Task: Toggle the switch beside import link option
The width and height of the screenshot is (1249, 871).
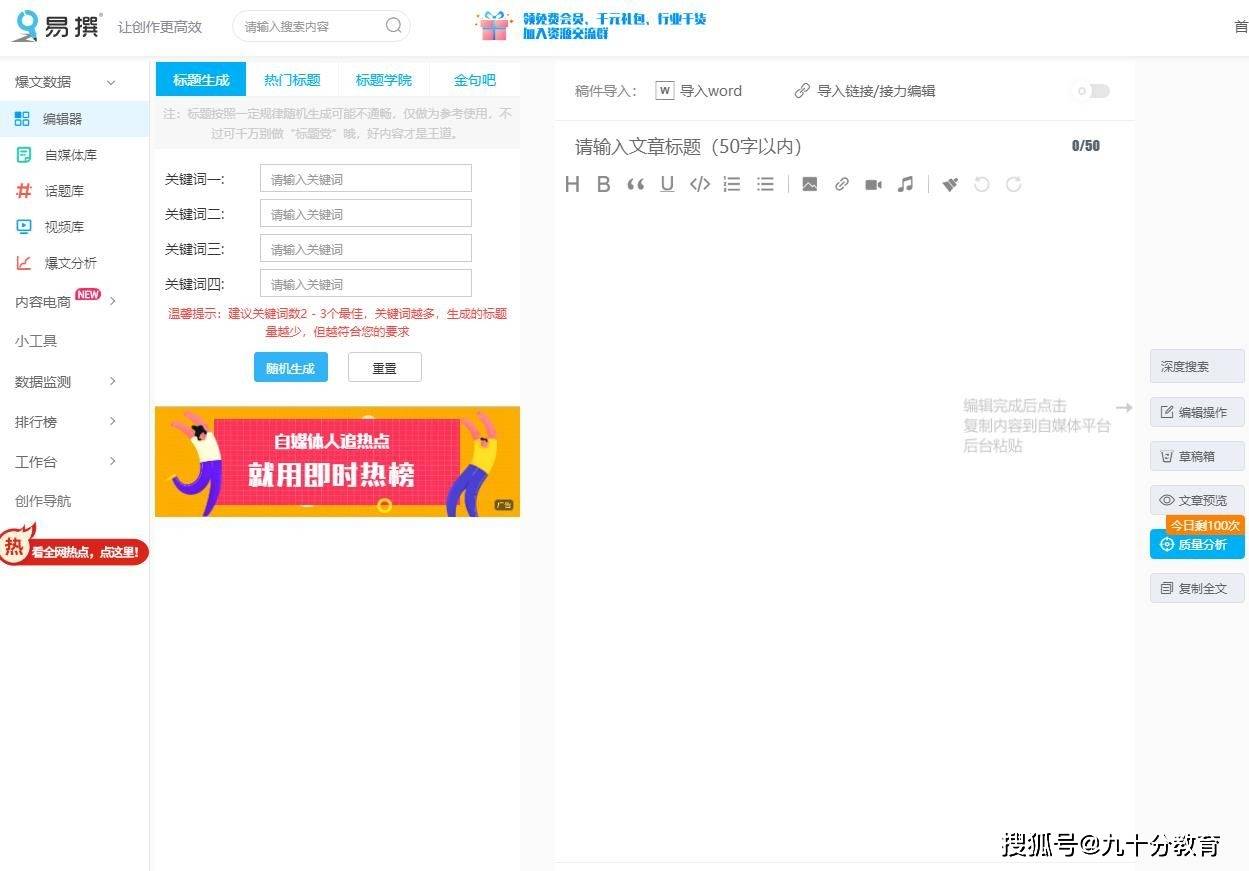Action: pos(1091,91)
